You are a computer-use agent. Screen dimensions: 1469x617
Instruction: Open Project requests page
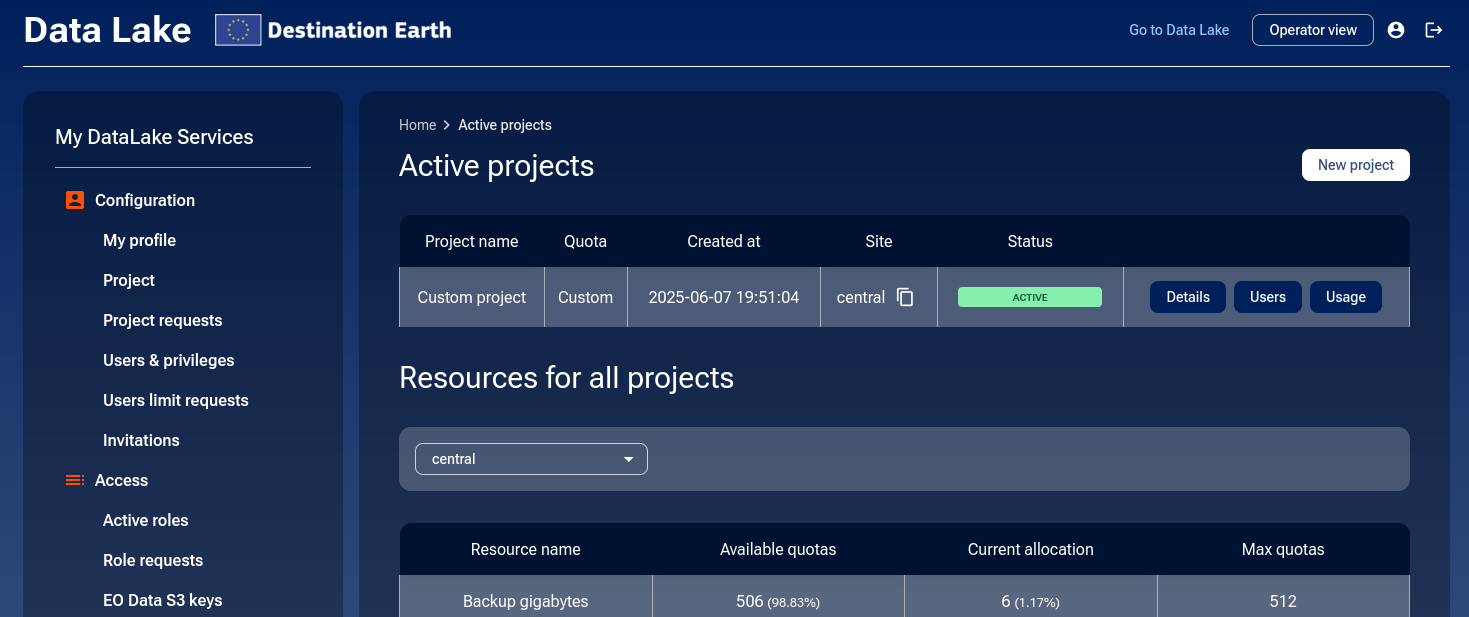pyautogui.click(x=162, y=320)
